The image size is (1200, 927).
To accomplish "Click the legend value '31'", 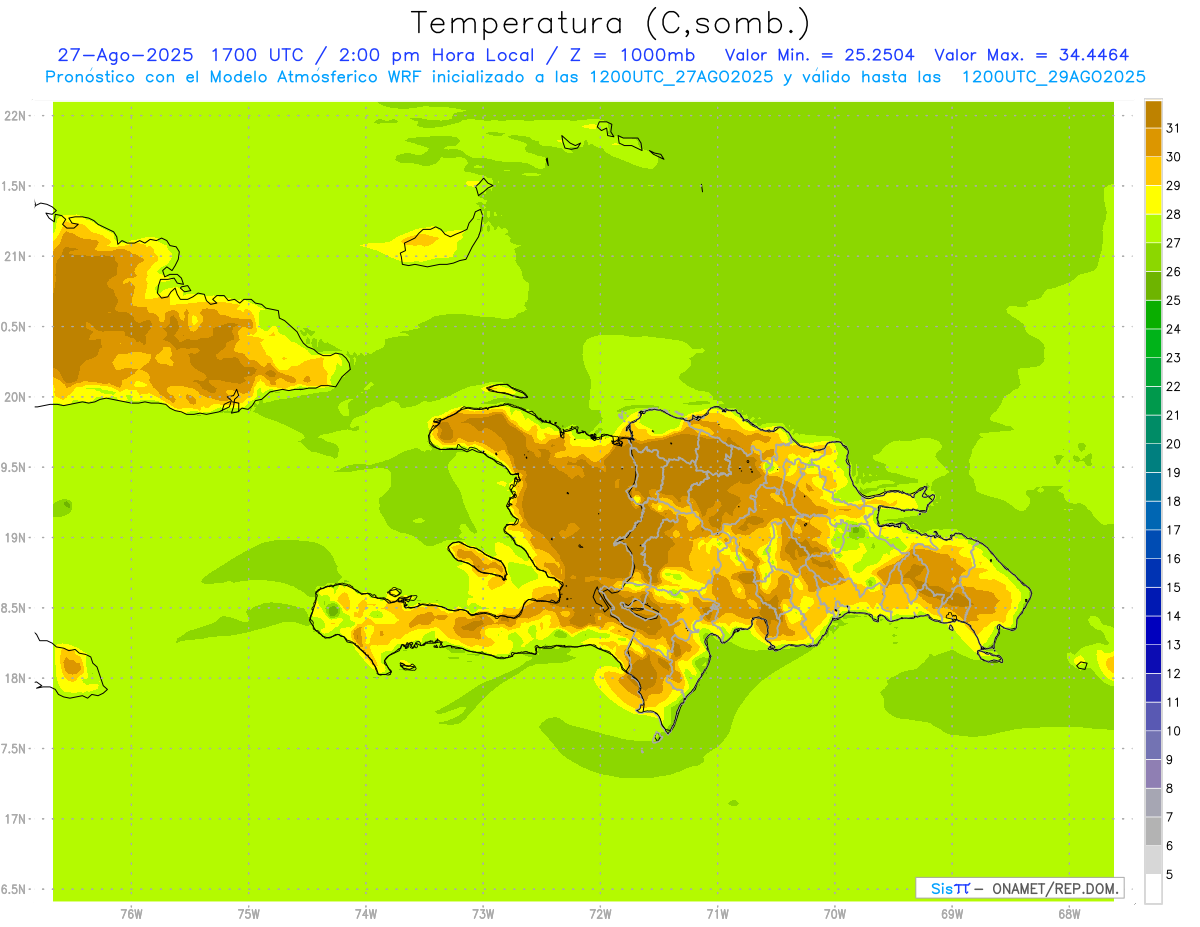I will [x=1174, y=128].
